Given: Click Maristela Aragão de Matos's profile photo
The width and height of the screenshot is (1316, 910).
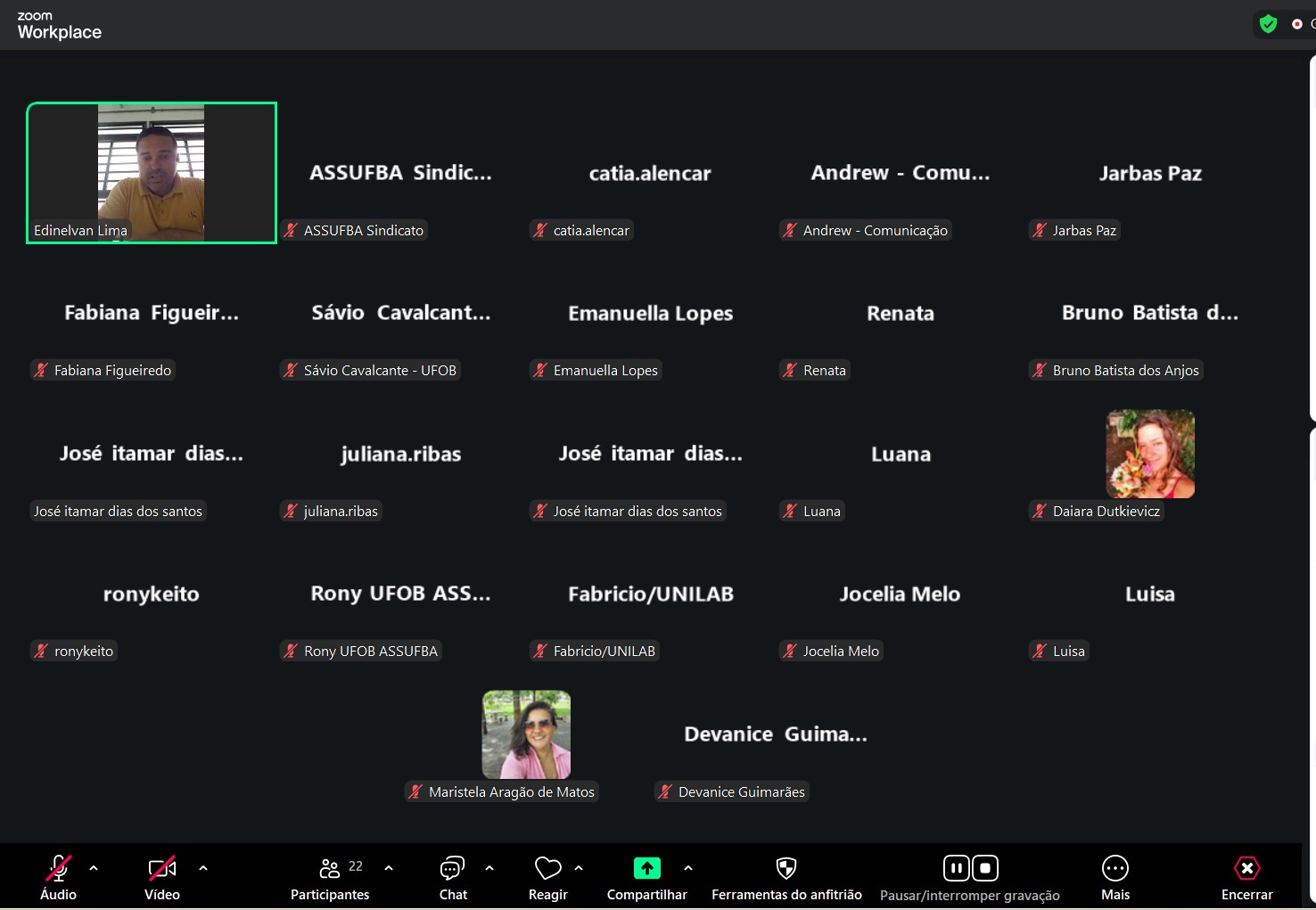Looking at the screenshot, I should click(526, 734).
